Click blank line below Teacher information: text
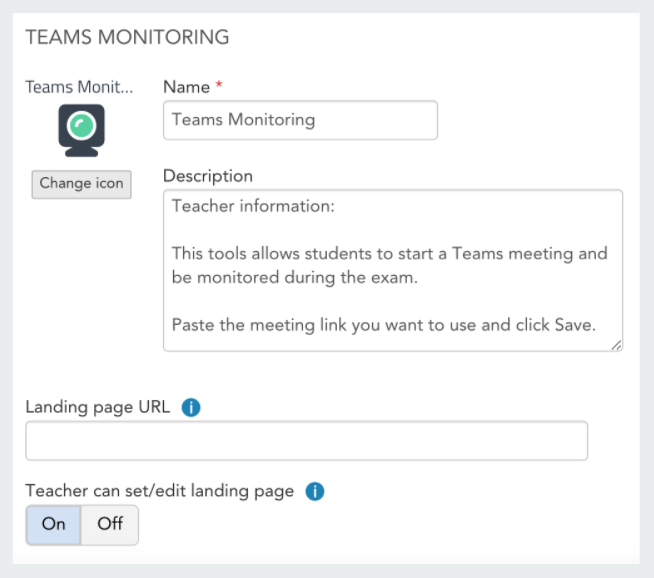 pos(392,230)
